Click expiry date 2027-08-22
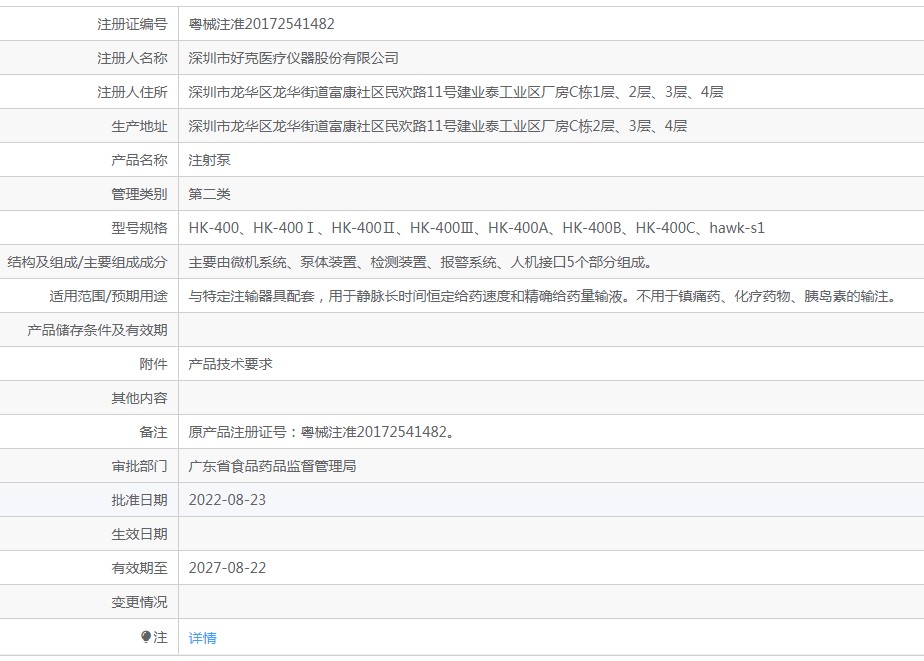Screen dimensions: 924x661 227,568
